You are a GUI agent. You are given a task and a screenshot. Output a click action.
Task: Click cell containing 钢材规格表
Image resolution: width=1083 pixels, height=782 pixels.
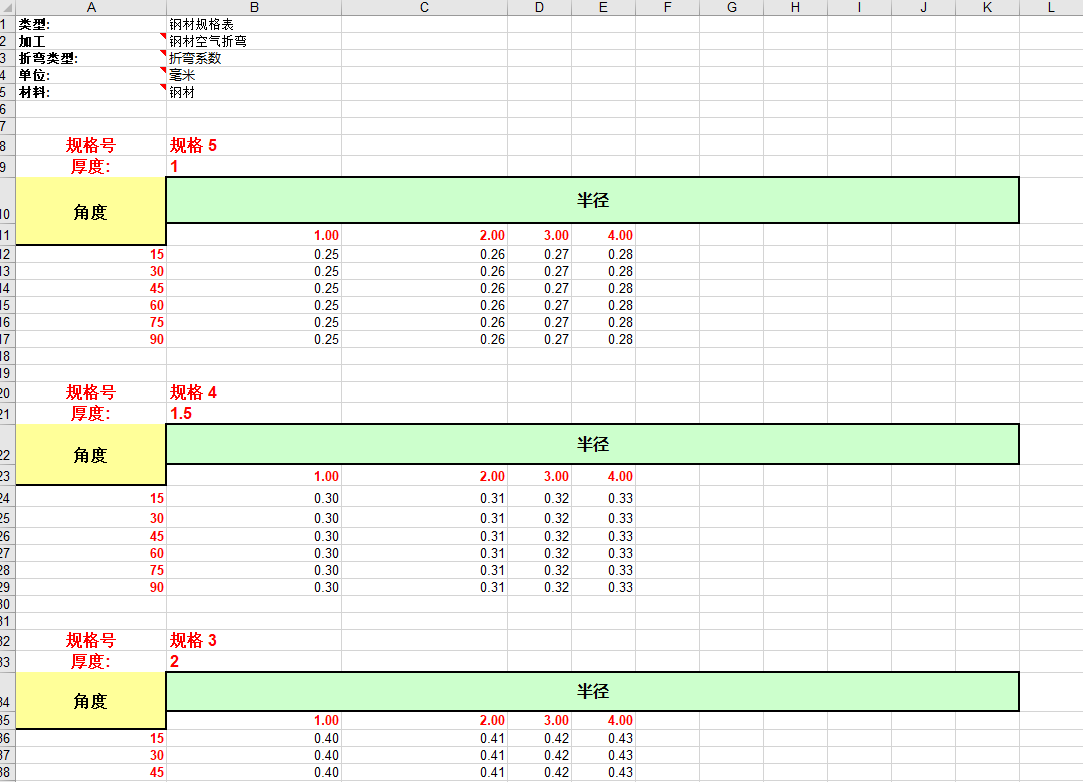[254, 24]
